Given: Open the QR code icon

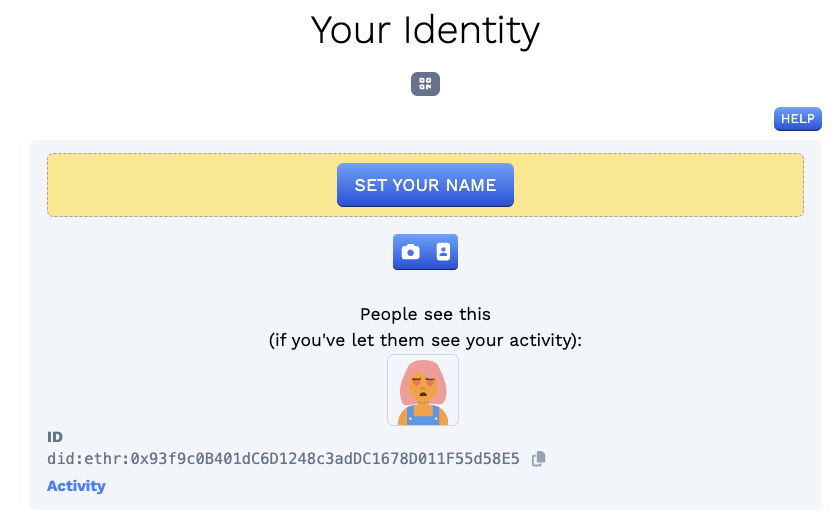Looking at the screenshot, I should pyautogui.click(x=425, y=84).
